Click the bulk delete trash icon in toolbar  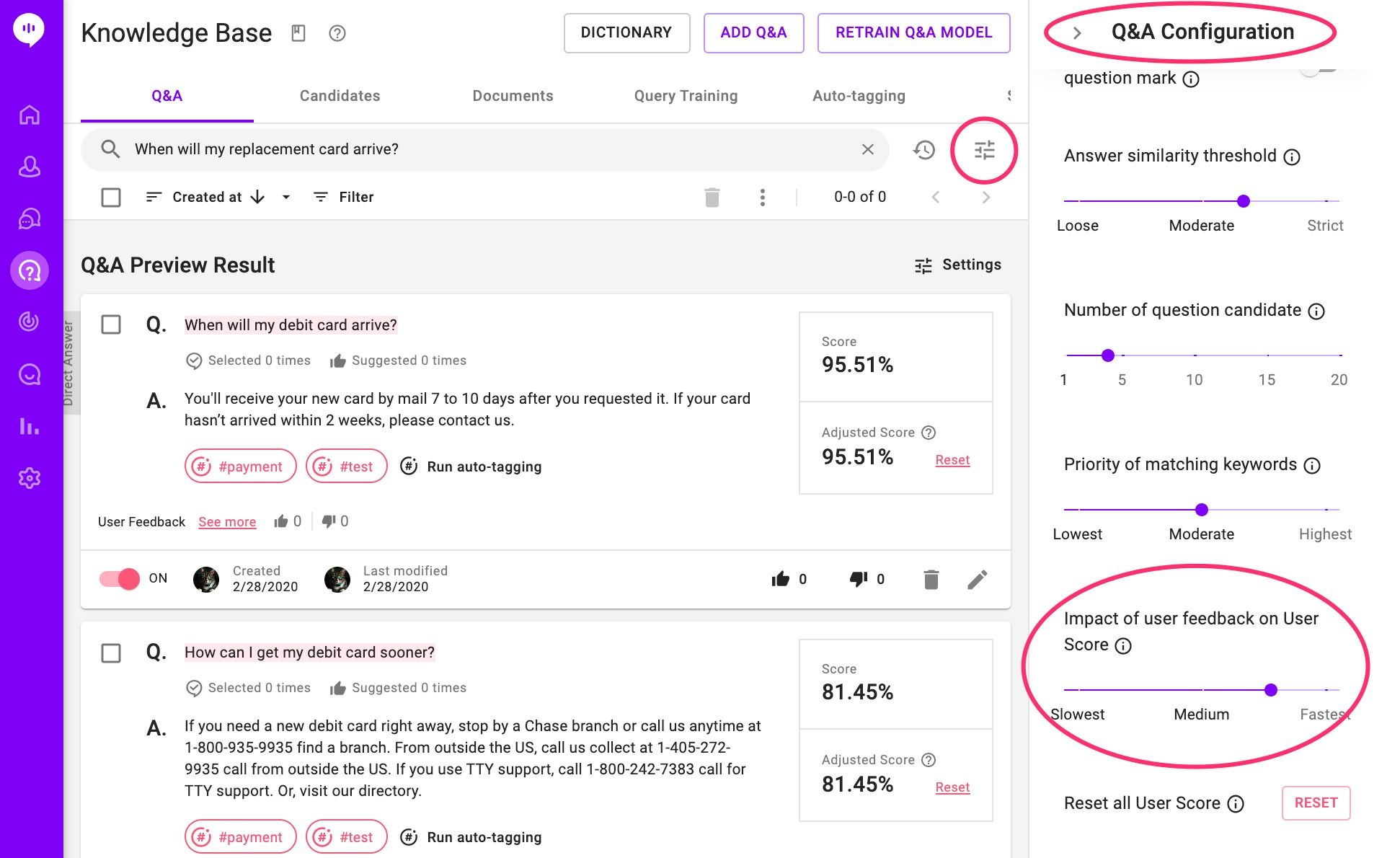(x=712, y=198)
